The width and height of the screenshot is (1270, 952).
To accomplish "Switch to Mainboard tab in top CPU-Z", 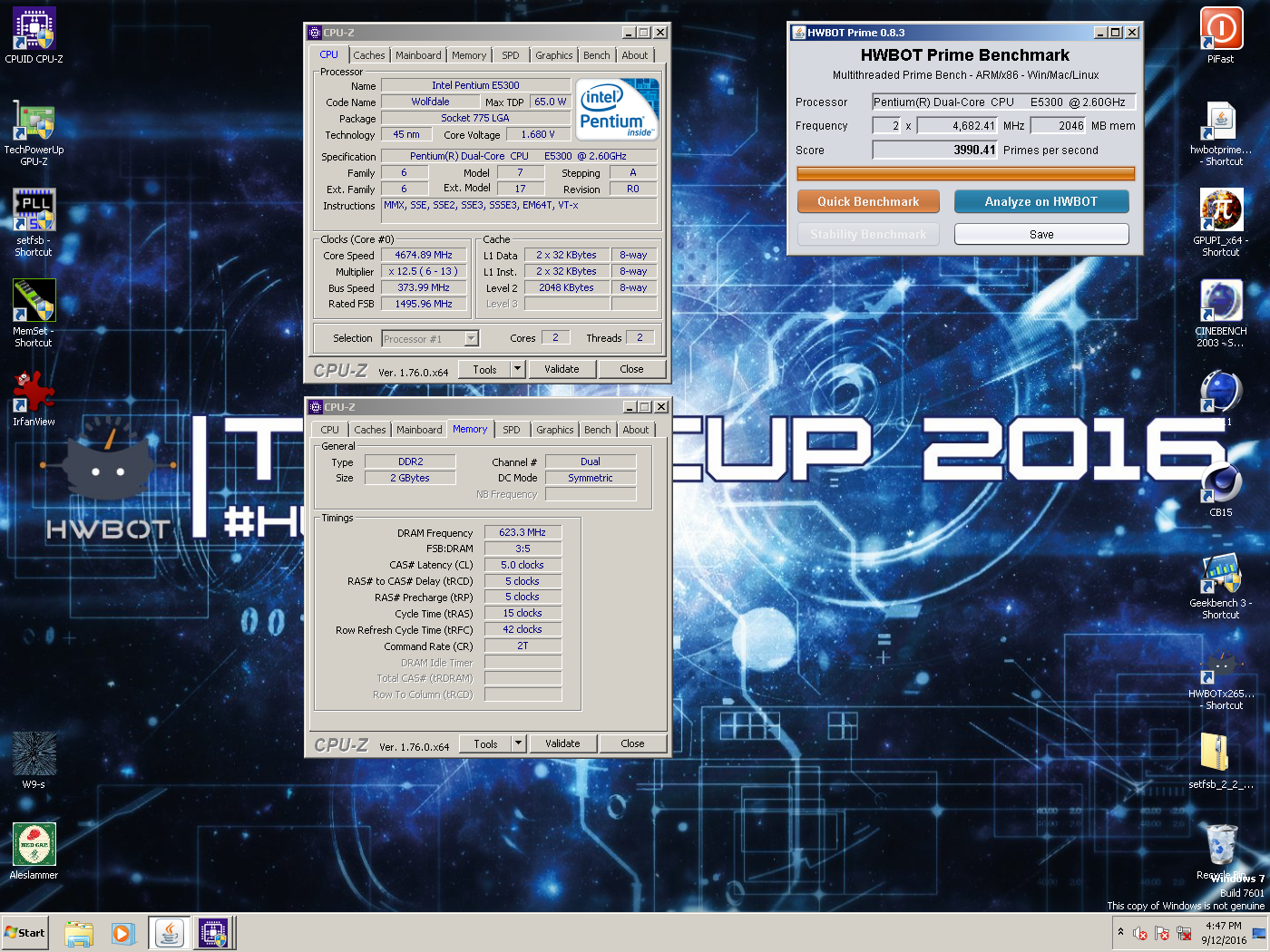I will click(x=418, y=55).
